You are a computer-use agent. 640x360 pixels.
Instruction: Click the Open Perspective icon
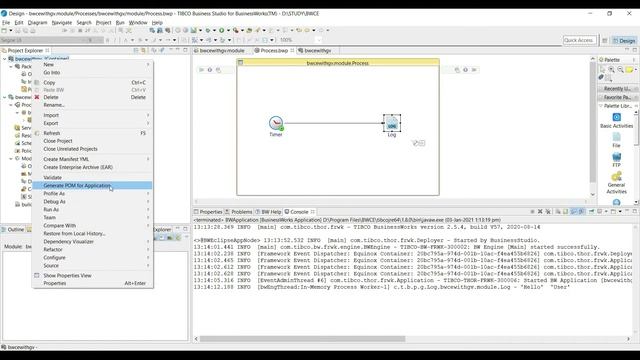605,40
